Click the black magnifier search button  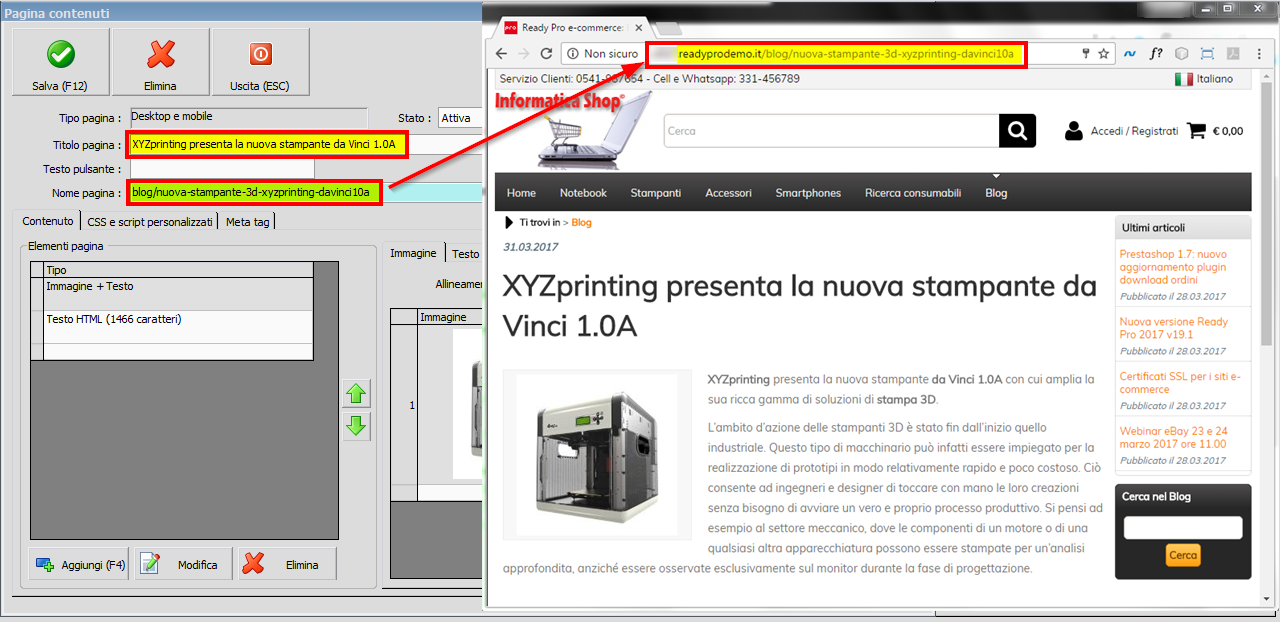pos(1017,131)
